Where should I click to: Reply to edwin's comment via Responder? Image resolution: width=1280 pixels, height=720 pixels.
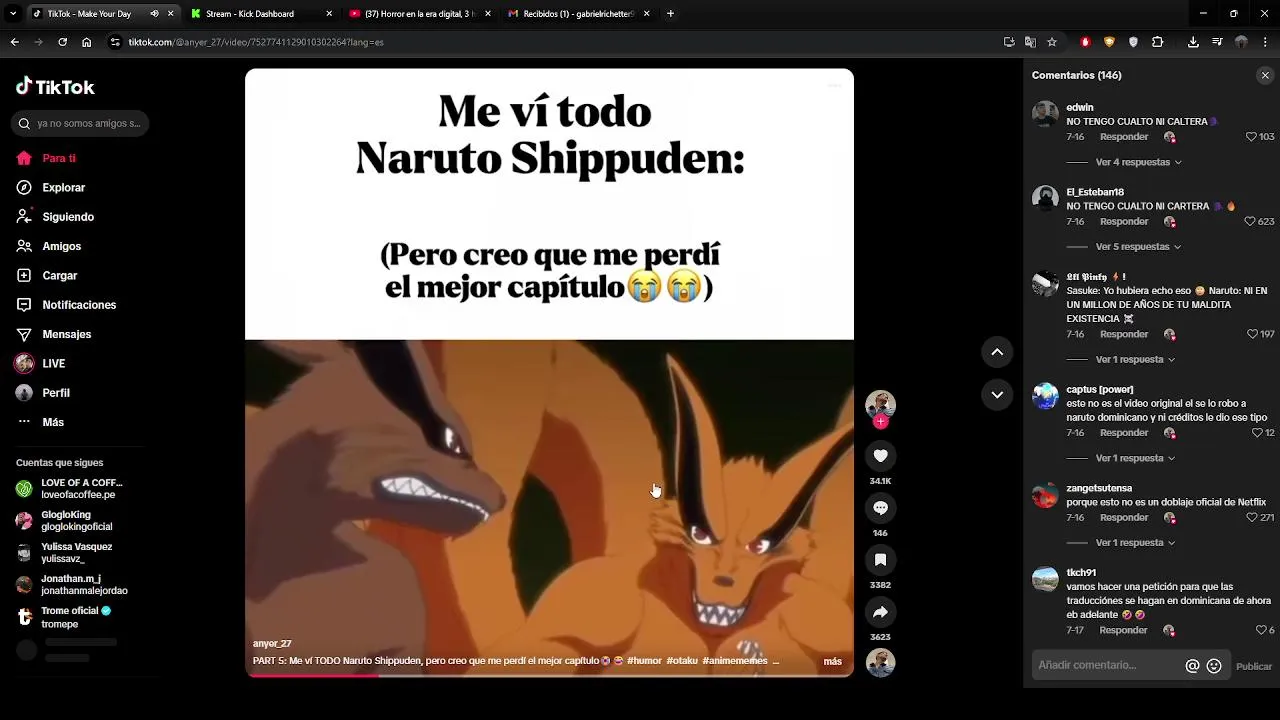1124,137
